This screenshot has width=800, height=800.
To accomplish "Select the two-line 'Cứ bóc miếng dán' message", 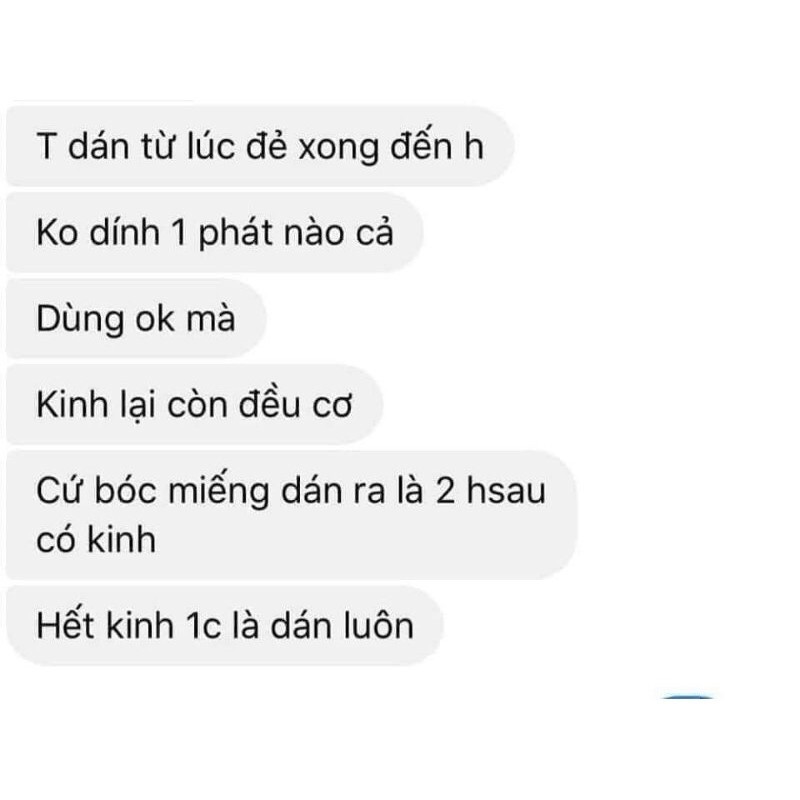I will (x=291, y=515).
